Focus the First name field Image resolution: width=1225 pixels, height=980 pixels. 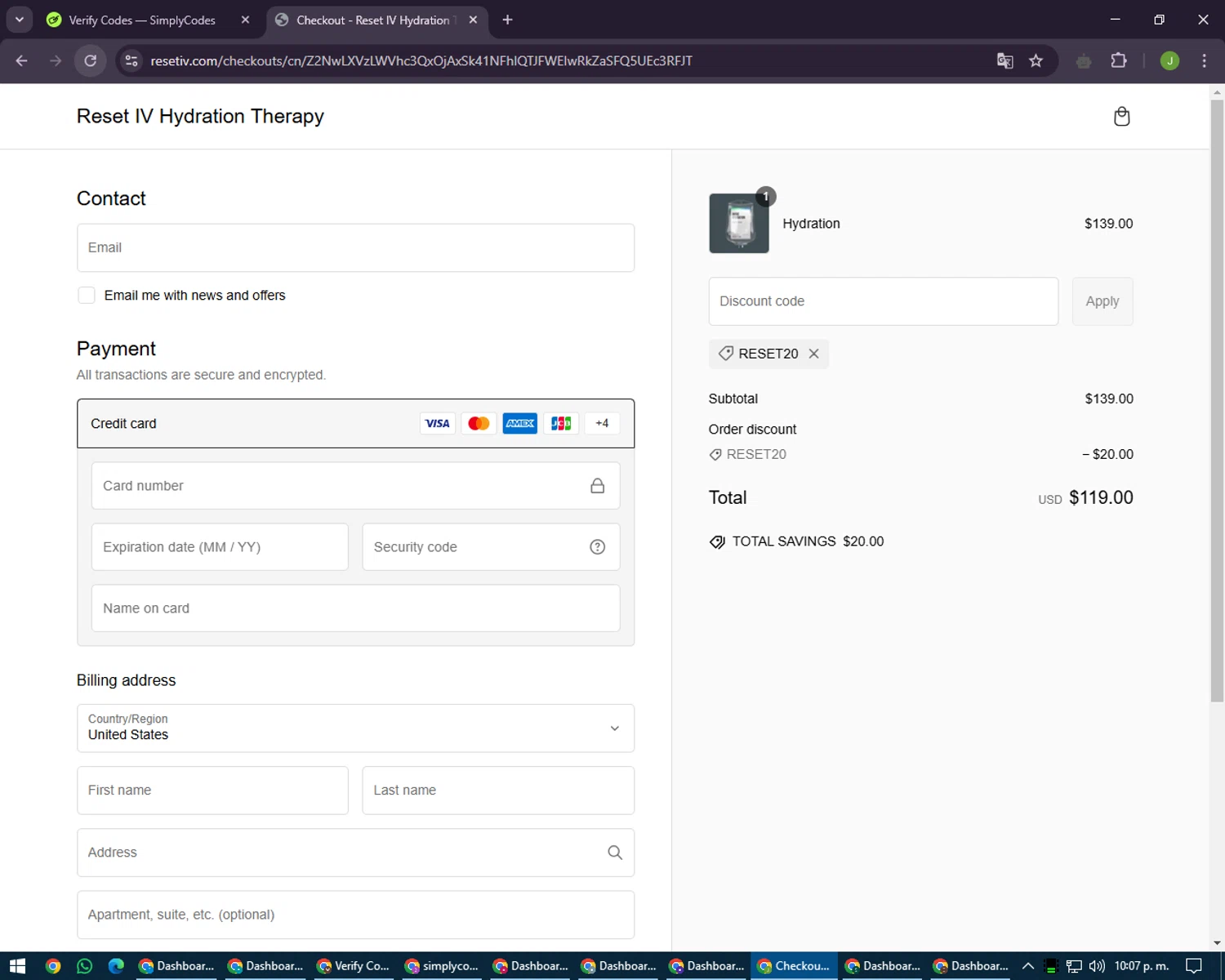tap(212, 791)
